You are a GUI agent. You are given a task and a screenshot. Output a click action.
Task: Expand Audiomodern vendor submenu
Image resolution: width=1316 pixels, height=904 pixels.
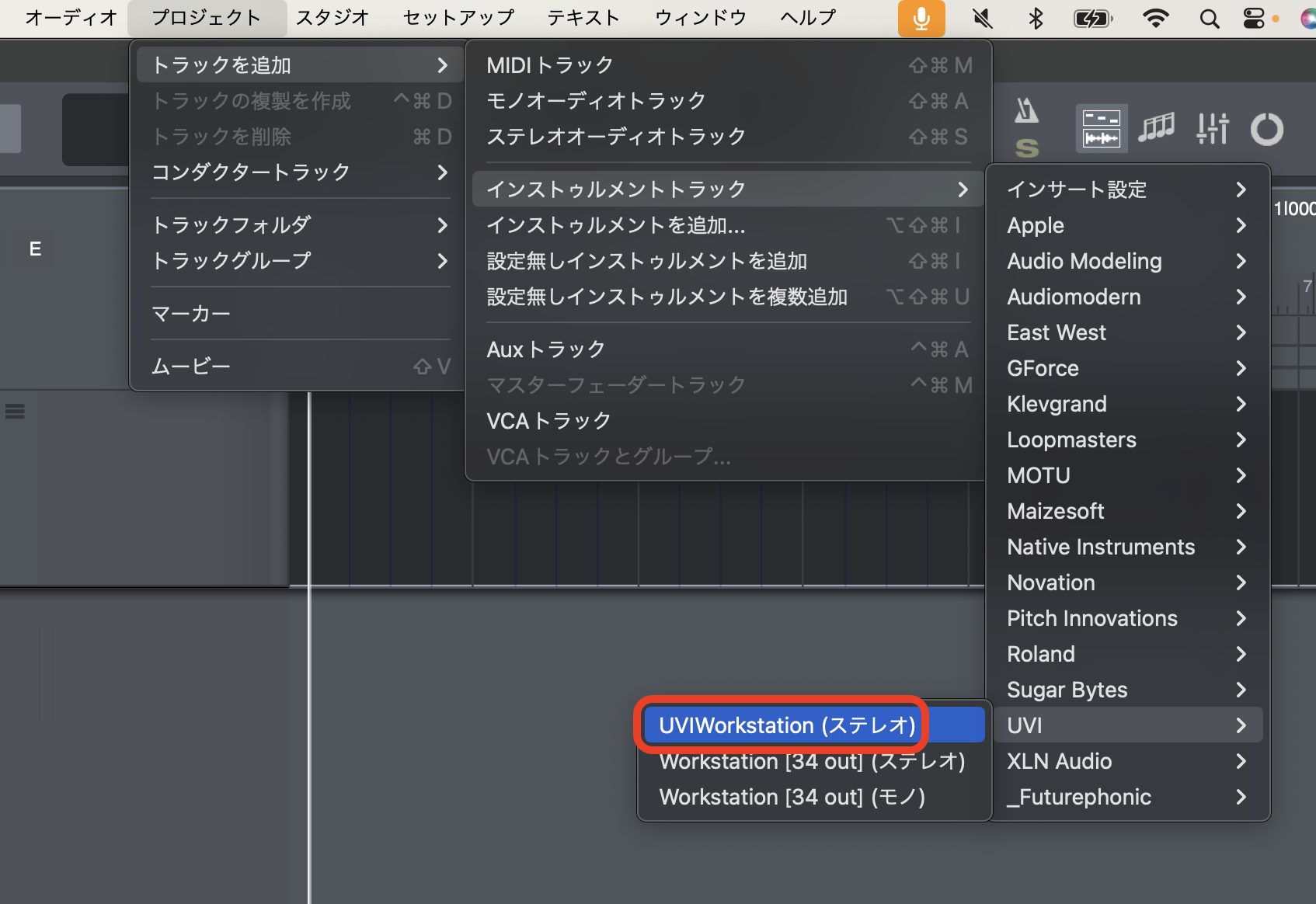1127,297
